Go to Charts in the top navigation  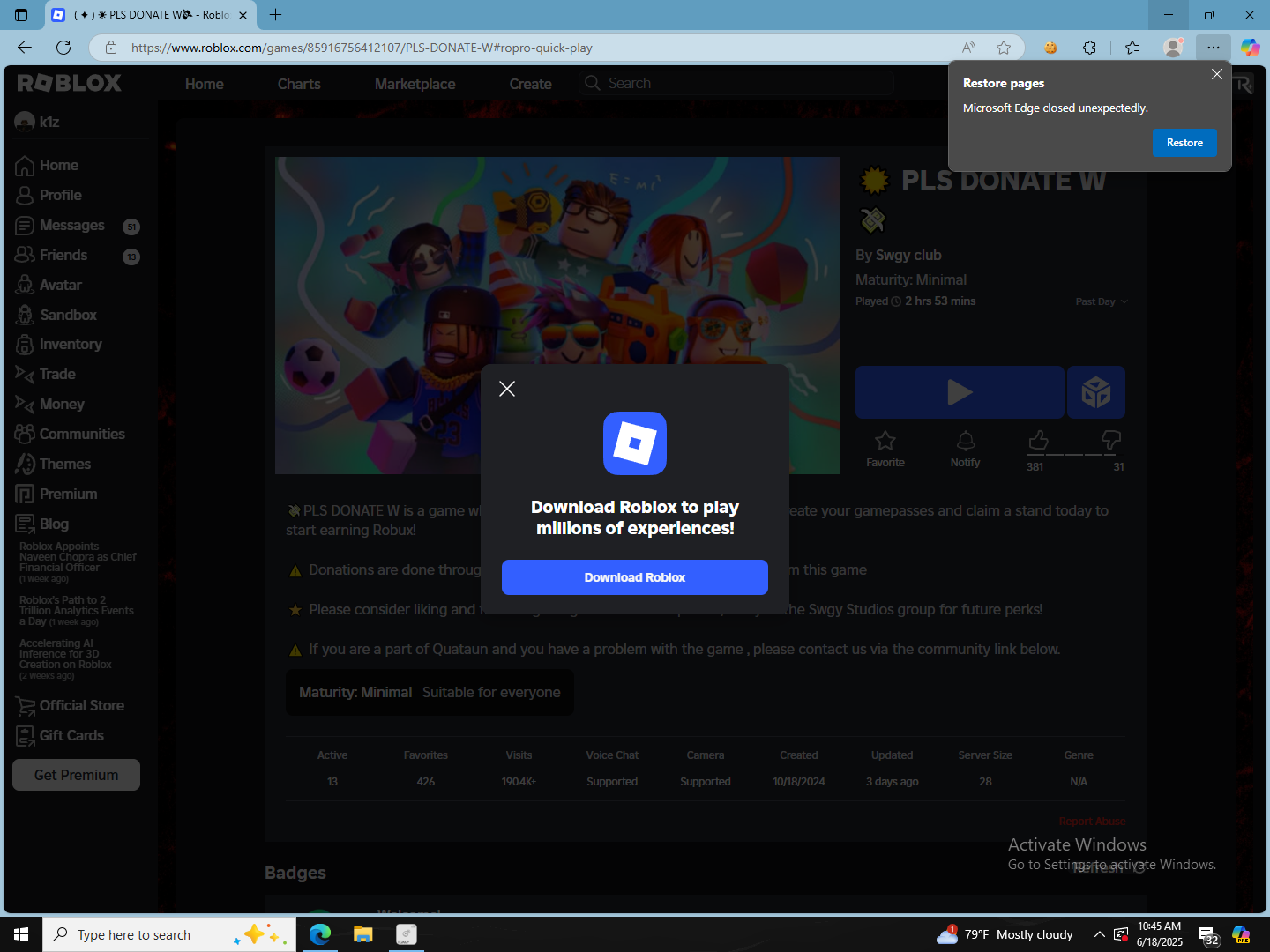(x=299, y=85)
